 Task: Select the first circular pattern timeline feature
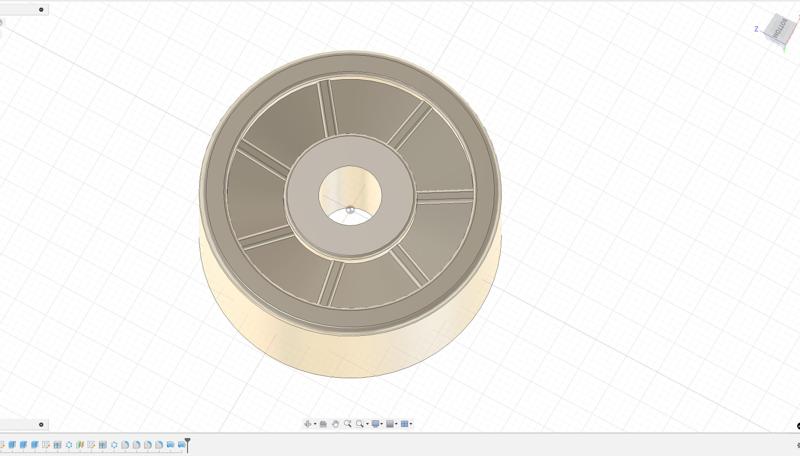tap(69, 445)
